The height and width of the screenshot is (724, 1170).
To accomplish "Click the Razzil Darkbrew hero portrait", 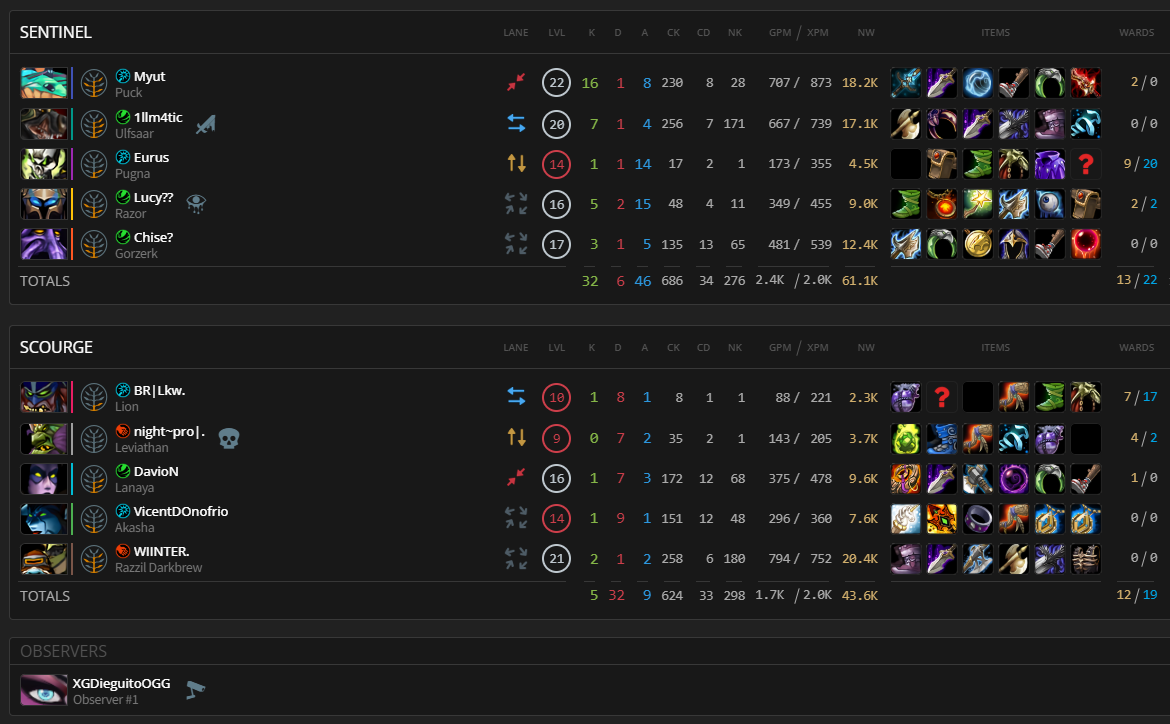I will [44, 558].
